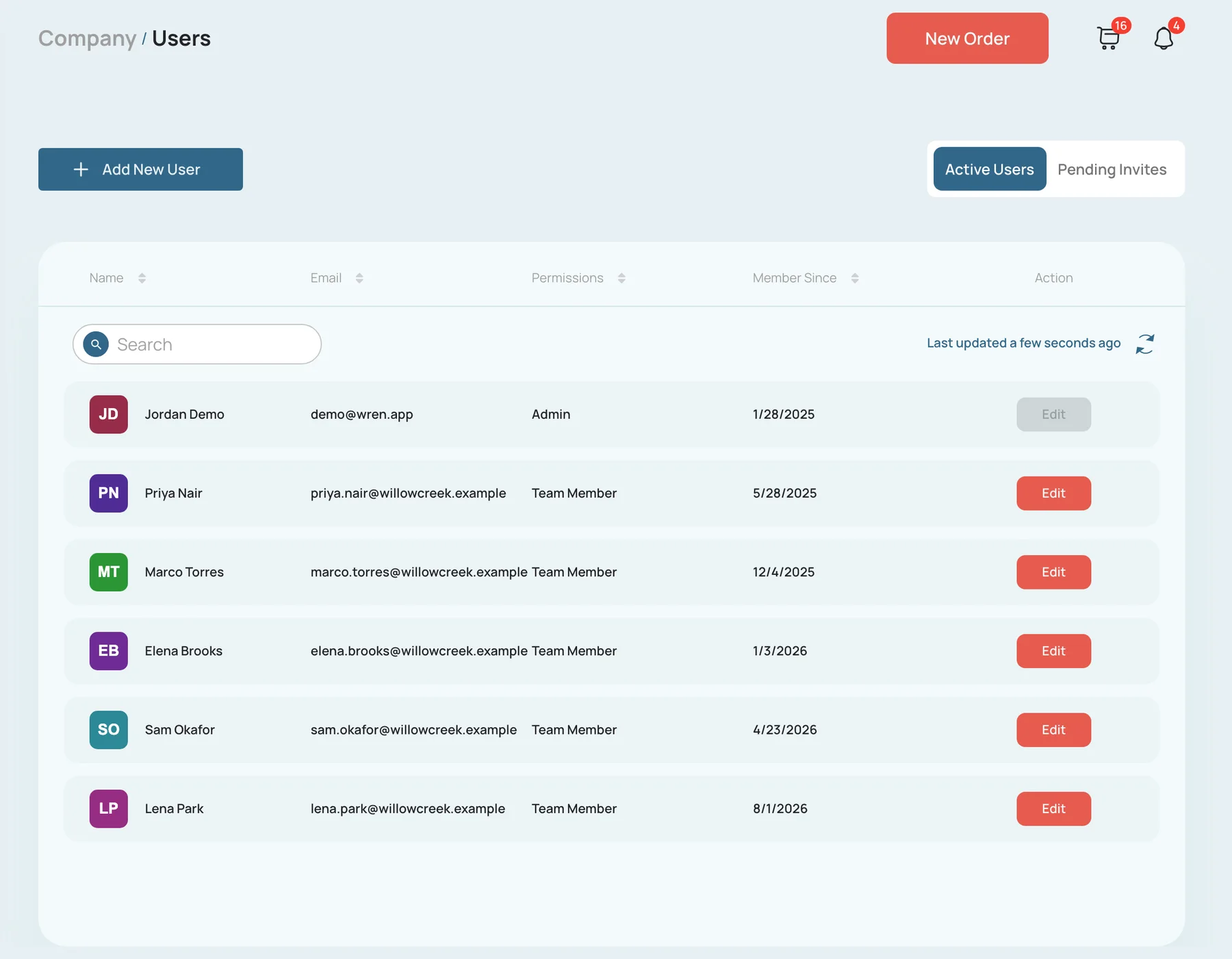Click the SO avatar for Sam Okafor
This screenshot has width=1232, height=959.
[109, 730]
